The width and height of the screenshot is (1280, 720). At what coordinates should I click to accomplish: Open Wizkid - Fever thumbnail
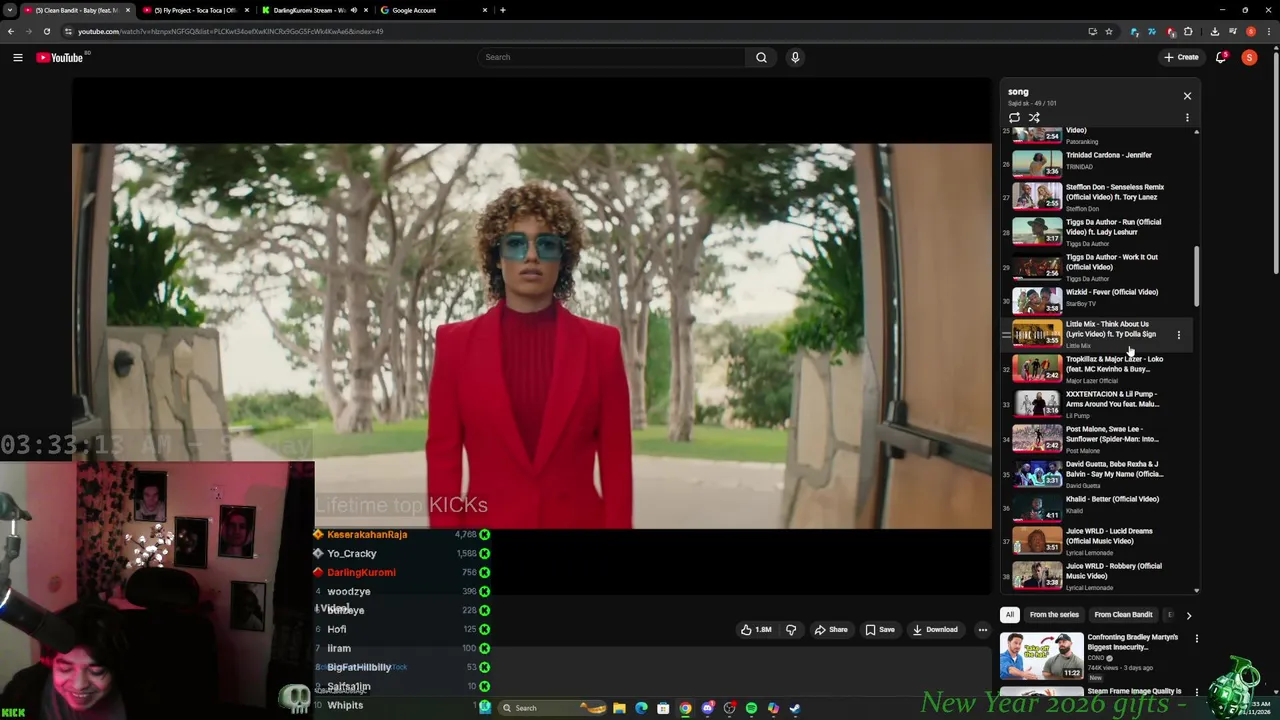(1037, 300)
